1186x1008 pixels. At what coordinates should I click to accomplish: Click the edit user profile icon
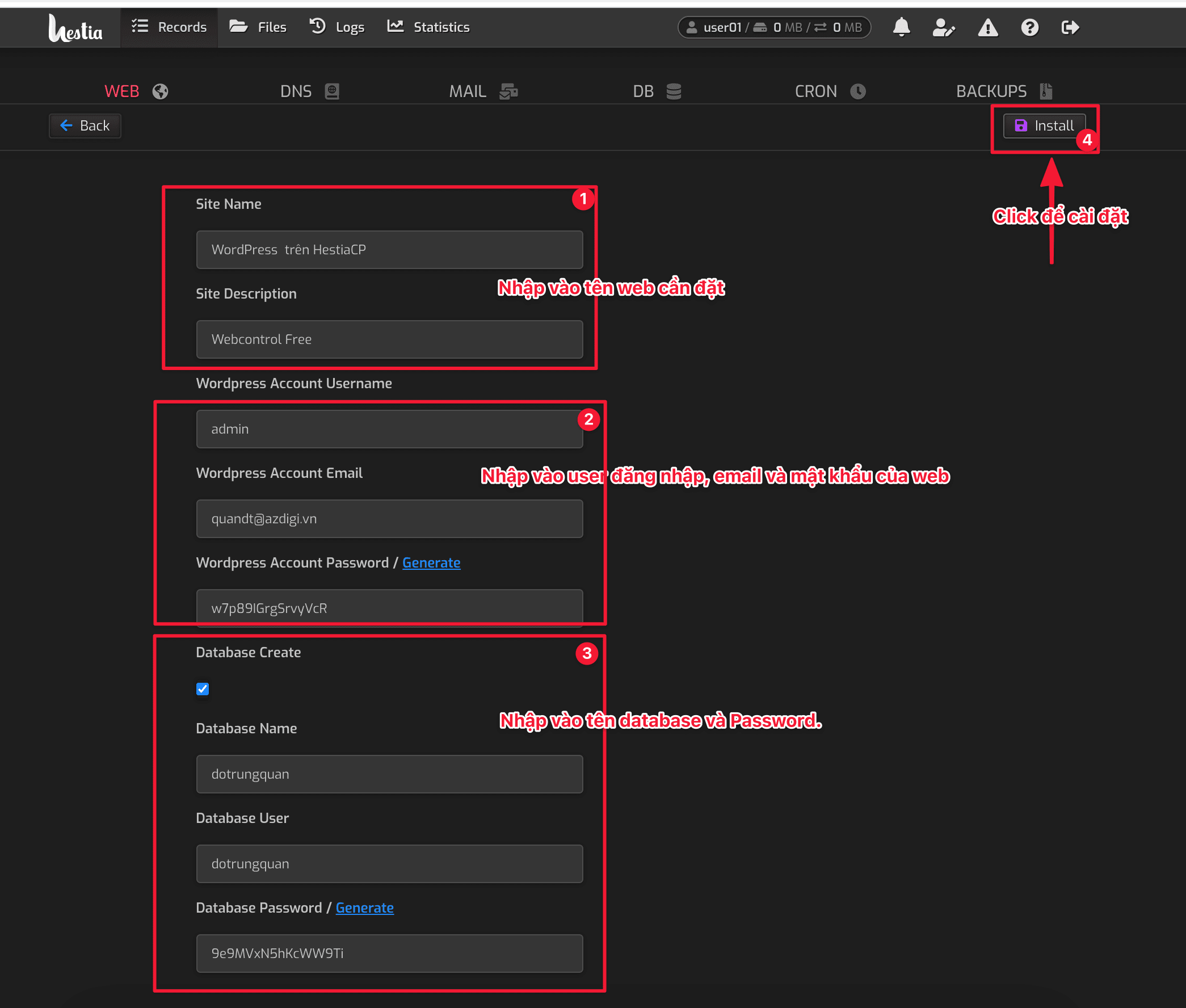click(x=944, y=27)
